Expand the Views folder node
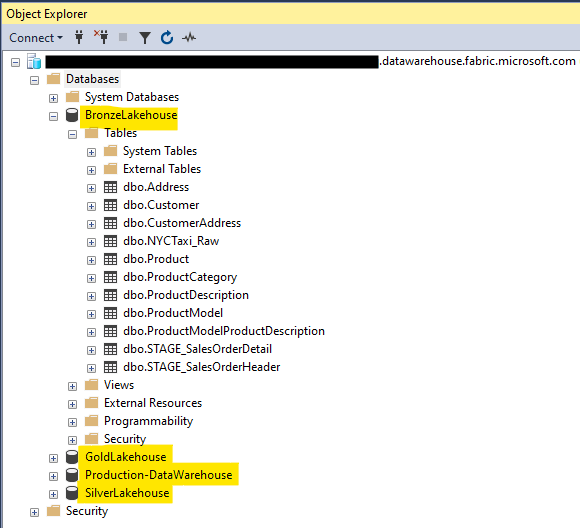The width and height of the screenshot is (580, 528). (72, 386)
